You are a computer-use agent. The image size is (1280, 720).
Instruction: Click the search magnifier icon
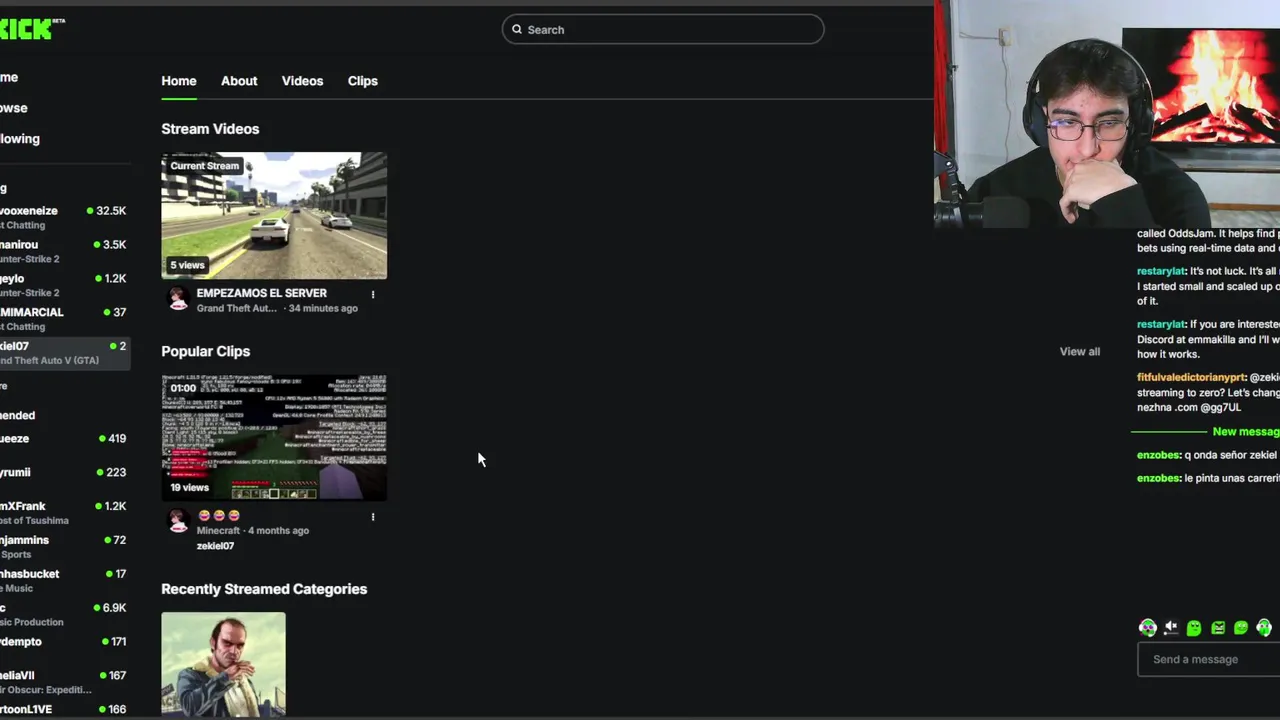tap(517, 29)
